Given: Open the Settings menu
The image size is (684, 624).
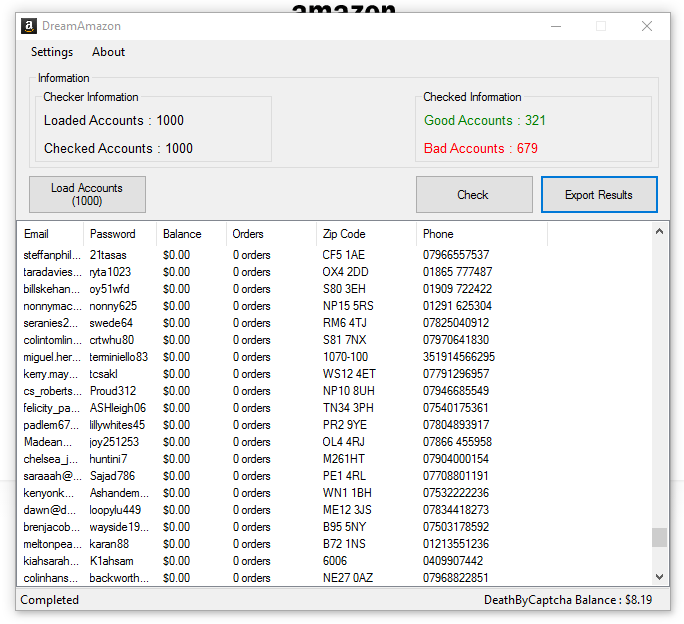Looking at the screenshot, I should click(52, 52).
